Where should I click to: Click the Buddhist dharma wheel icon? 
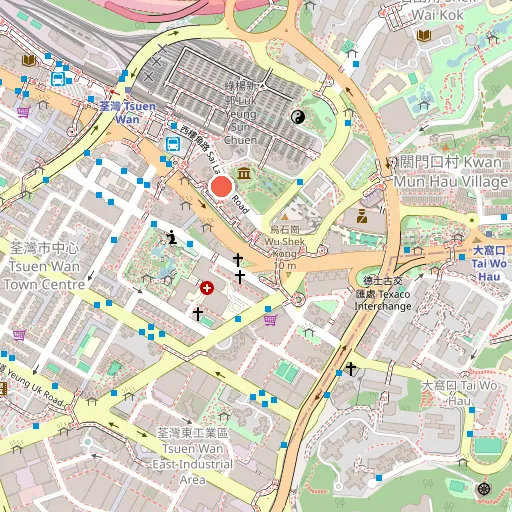tap(484, 489)
